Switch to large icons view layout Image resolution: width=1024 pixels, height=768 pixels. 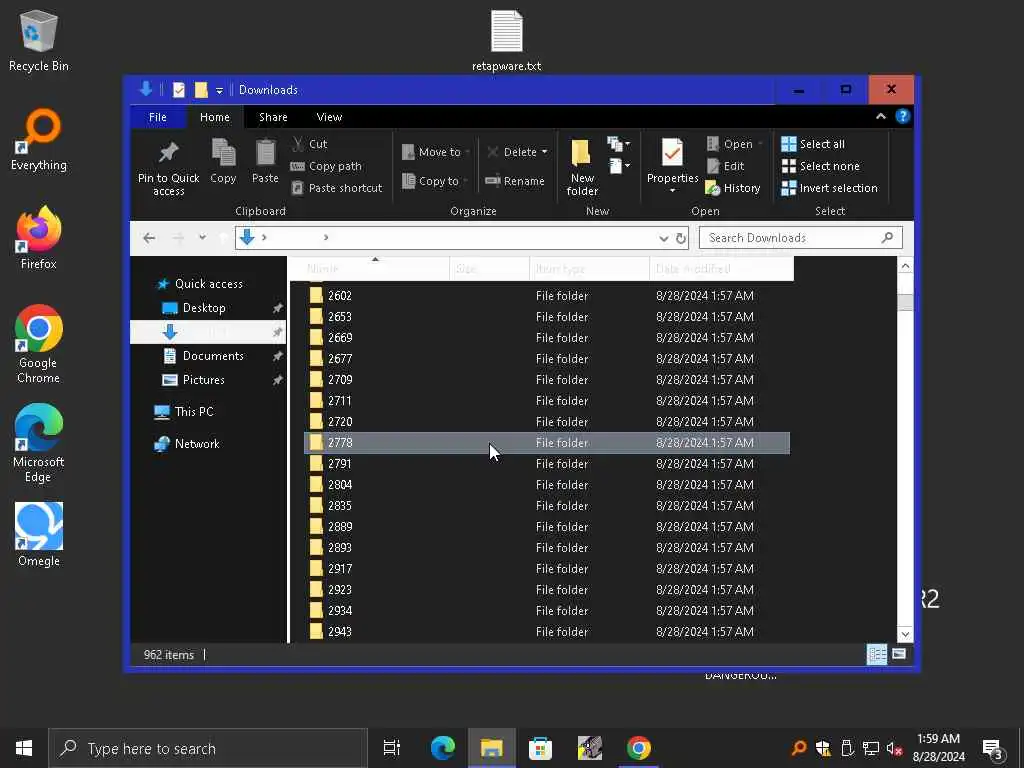pyautogui.click(x=899, y=654)
